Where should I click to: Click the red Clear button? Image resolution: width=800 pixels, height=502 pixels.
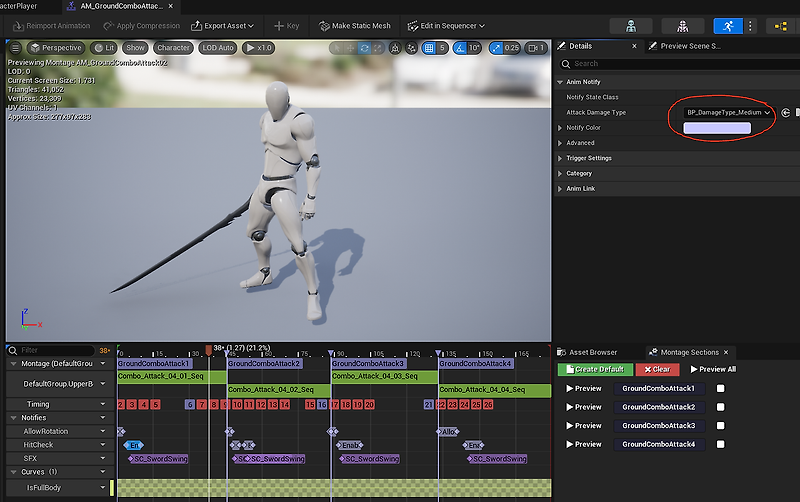pos(658,369)
